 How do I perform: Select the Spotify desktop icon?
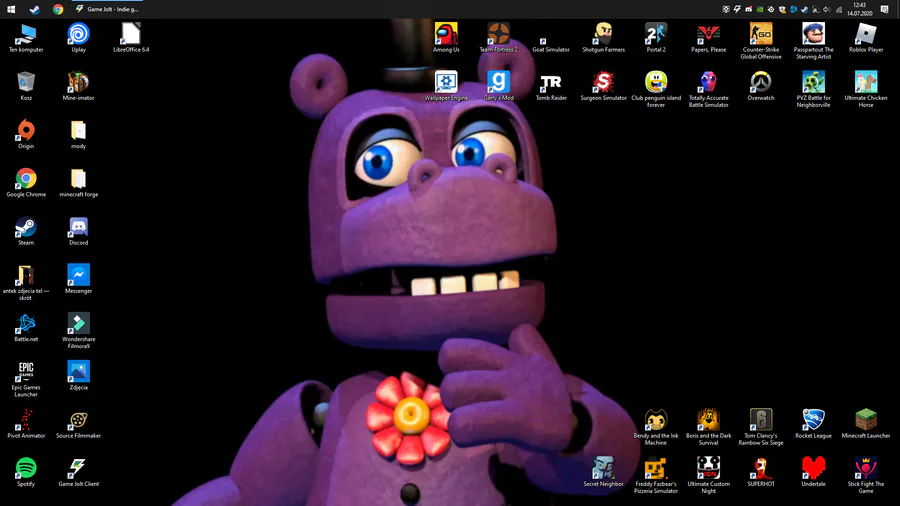pos(26,472)
